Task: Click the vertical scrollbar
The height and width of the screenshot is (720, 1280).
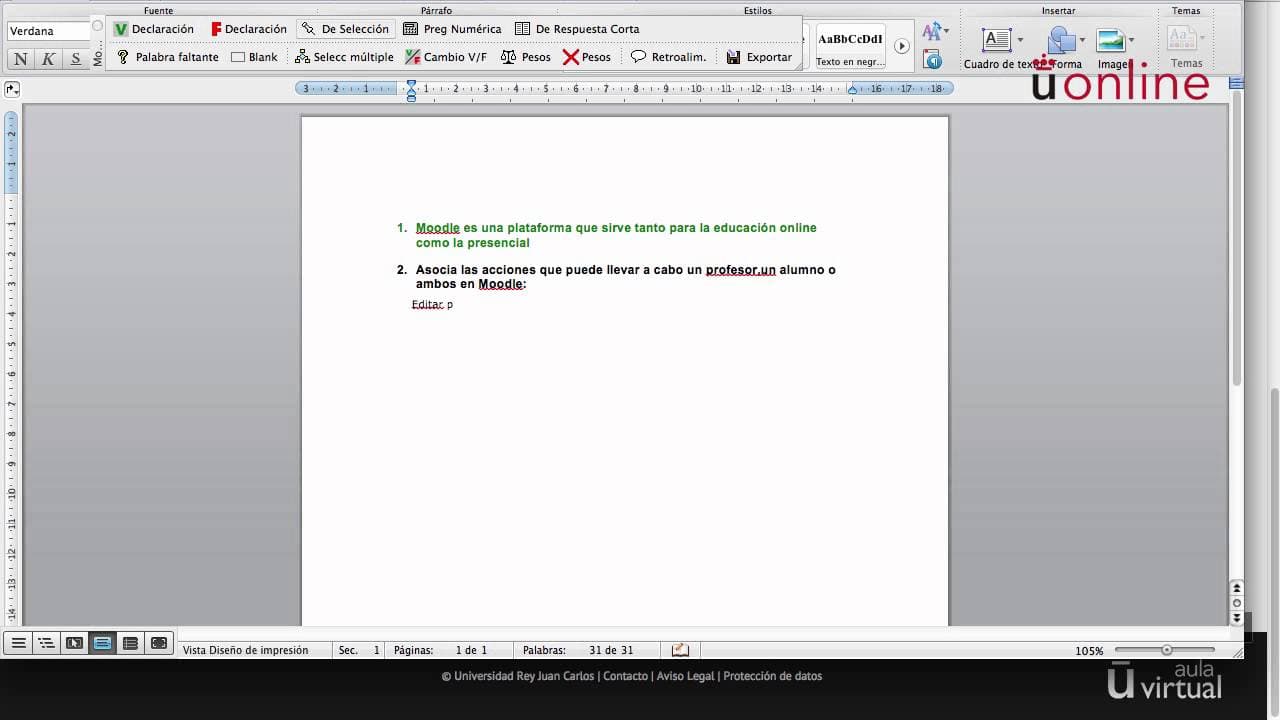Action: click(x=1237, y=238)
